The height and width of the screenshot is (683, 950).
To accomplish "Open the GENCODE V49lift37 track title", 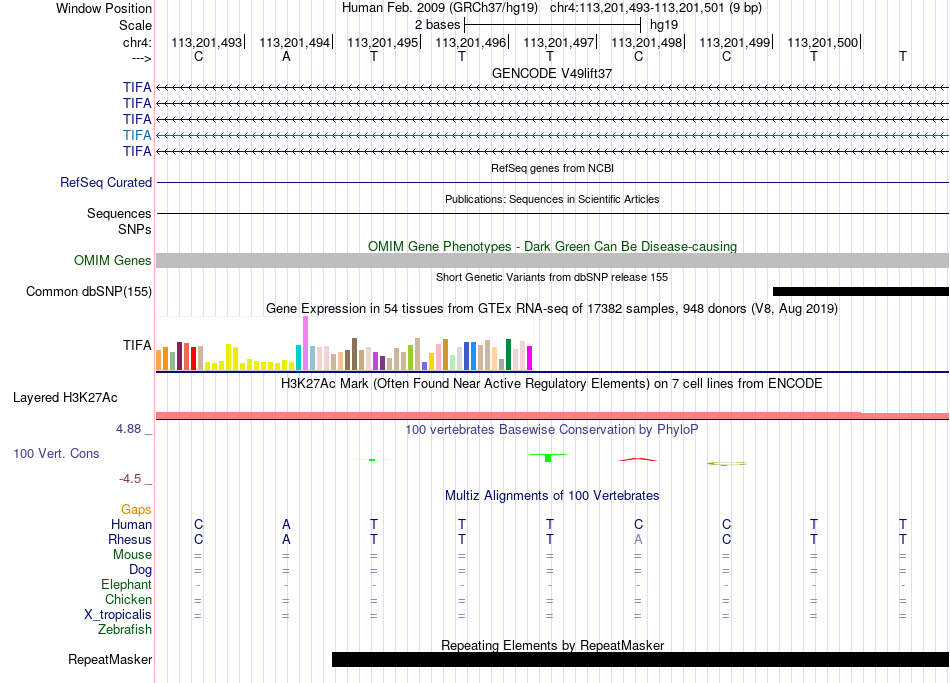I will (552, 73).
